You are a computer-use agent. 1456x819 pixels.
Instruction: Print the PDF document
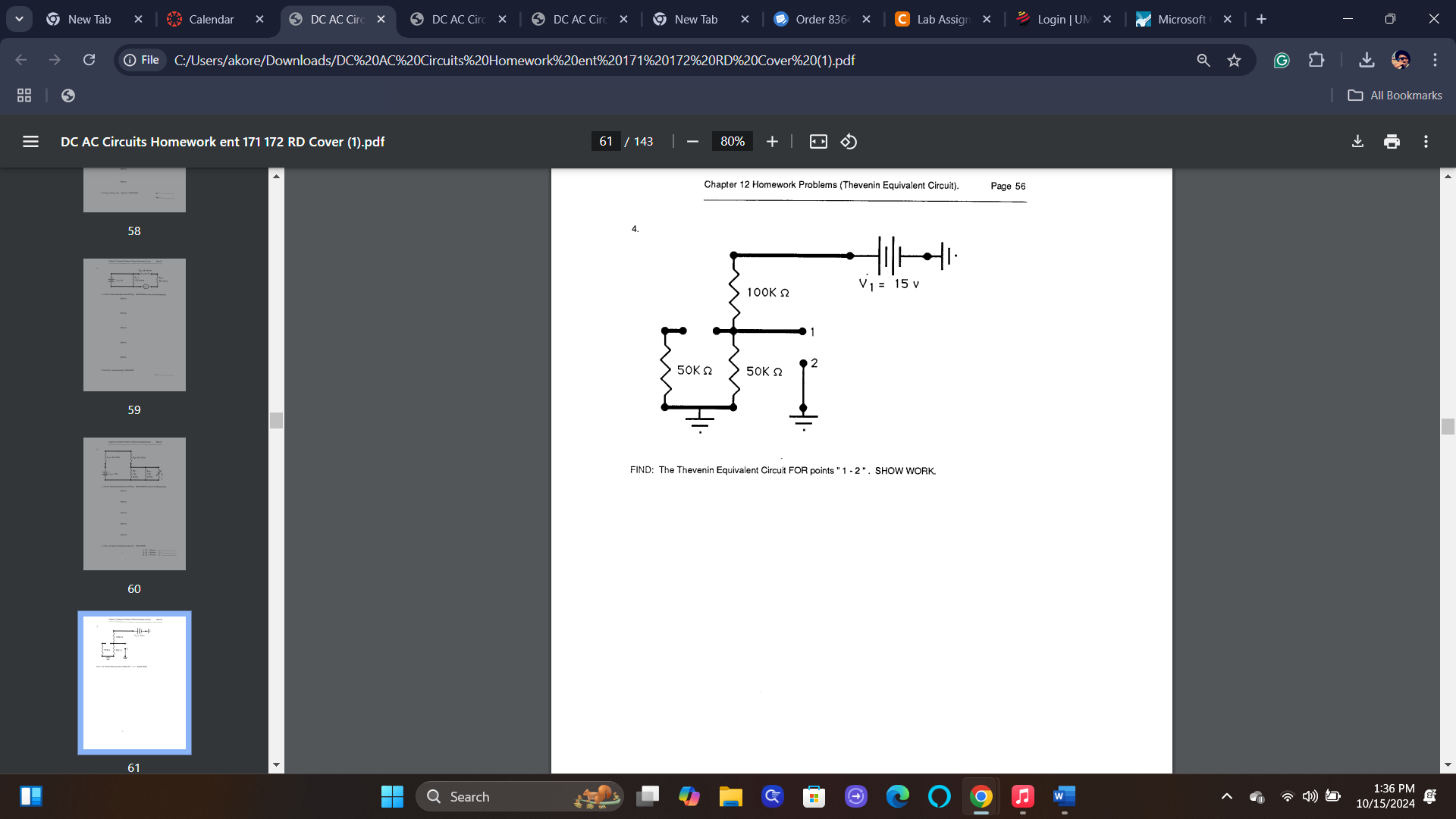point(1392,141)
